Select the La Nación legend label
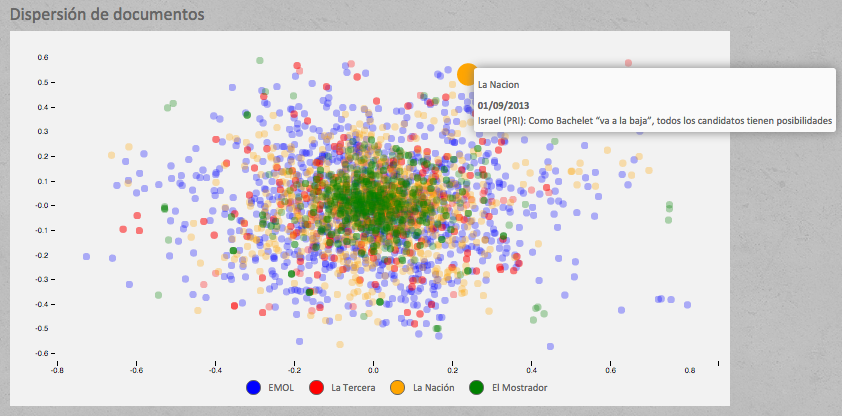842x416 pixels. [x=433, y=388]
